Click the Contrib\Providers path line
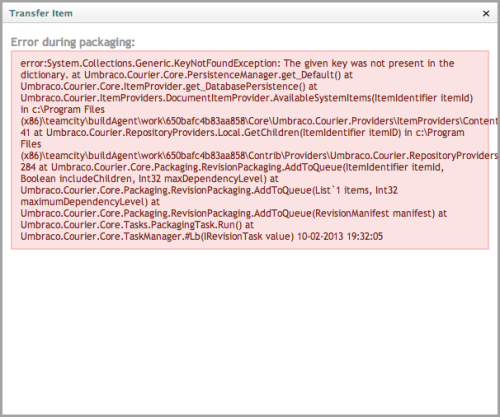 point(259,156)
